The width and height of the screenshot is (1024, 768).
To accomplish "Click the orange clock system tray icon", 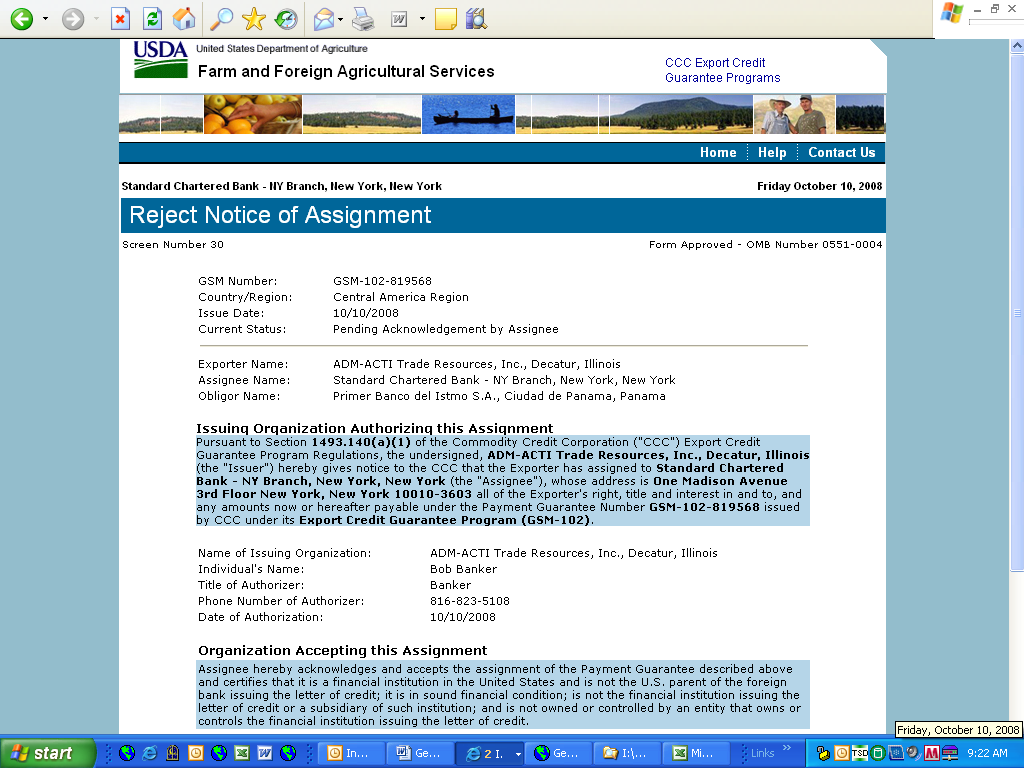I will click(x=842, y=753).
